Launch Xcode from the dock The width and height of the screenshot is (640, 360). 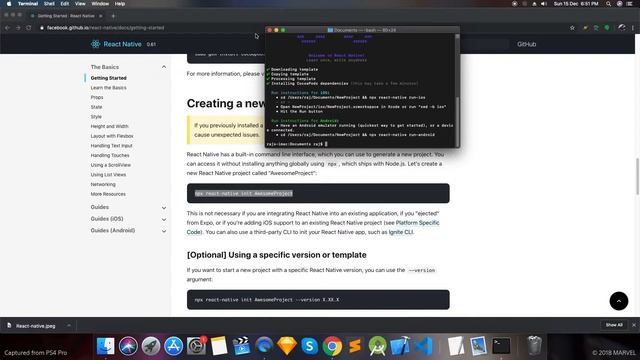[x=400, y=346]
